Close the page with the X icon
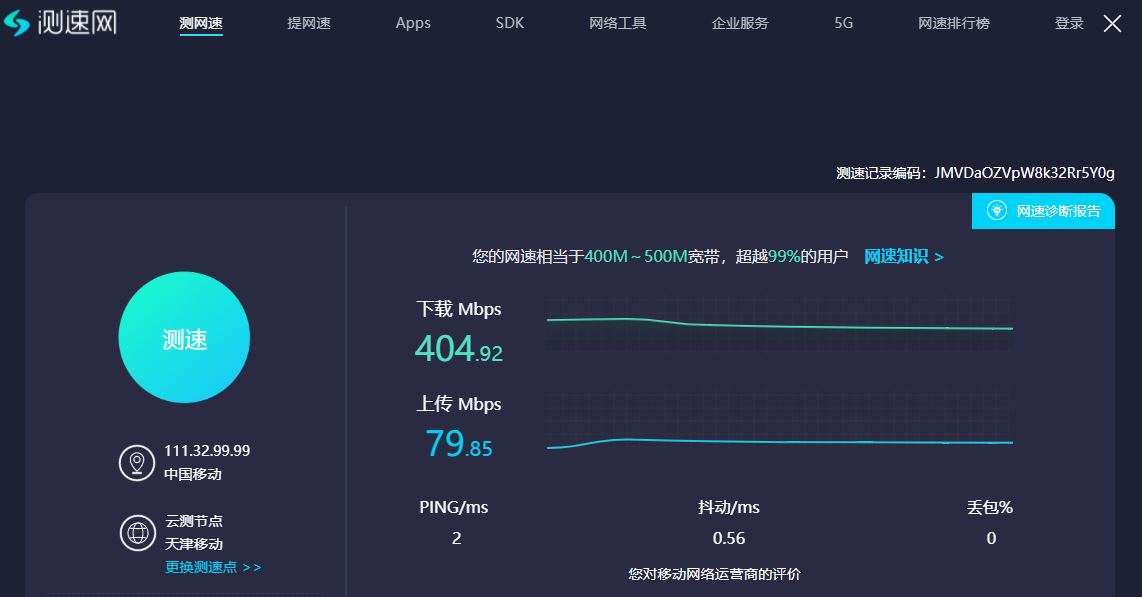Viewport: 1142px width, 597px height. [1112, 24]
